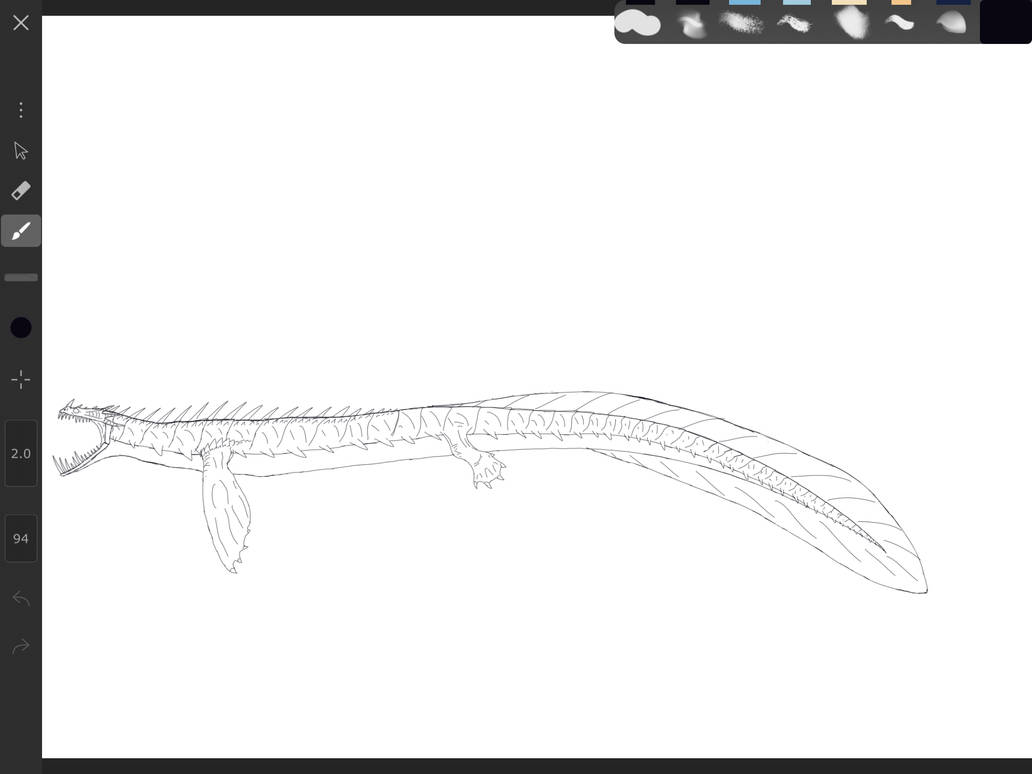The width and height of the screenshot is (1032, 774).
Task: Undo the last stroke
Action: click(21, 599)
